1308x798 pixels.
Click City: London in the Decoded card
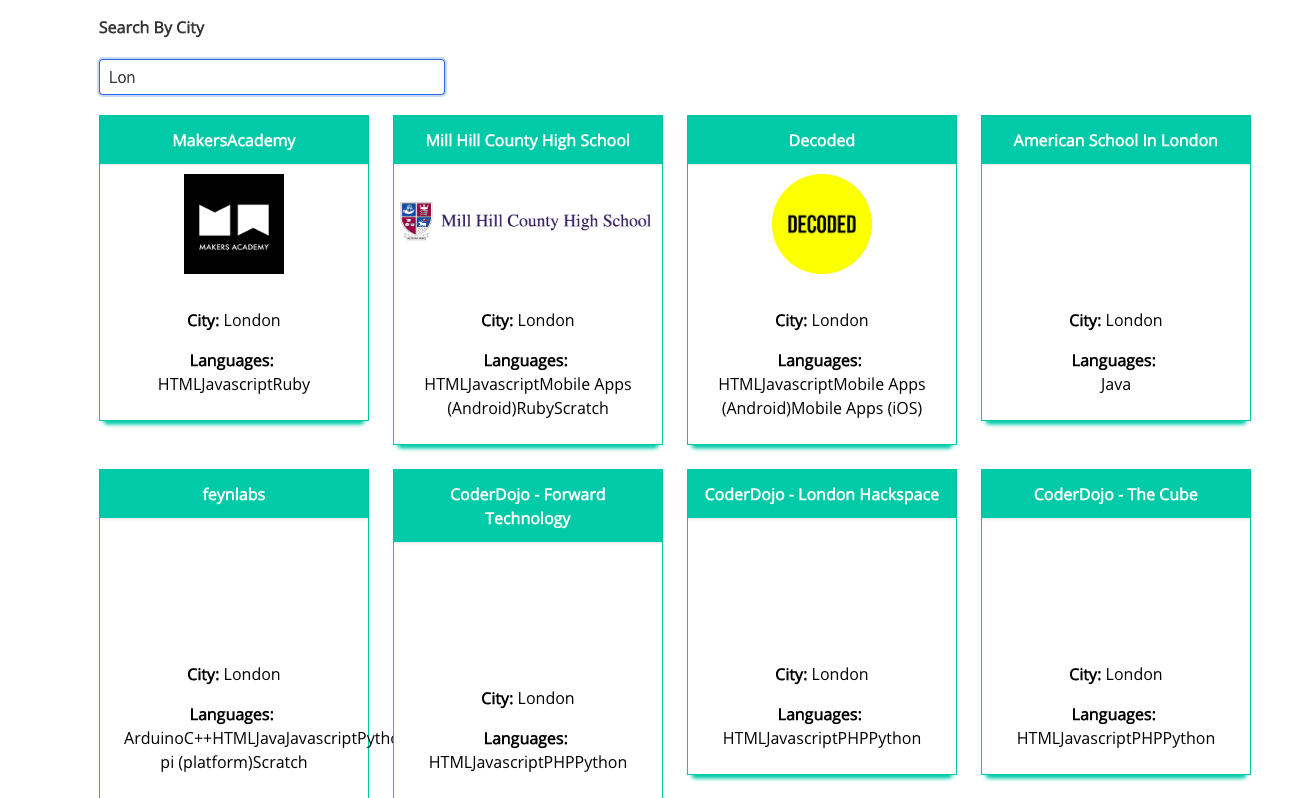(x=822, y=320)
